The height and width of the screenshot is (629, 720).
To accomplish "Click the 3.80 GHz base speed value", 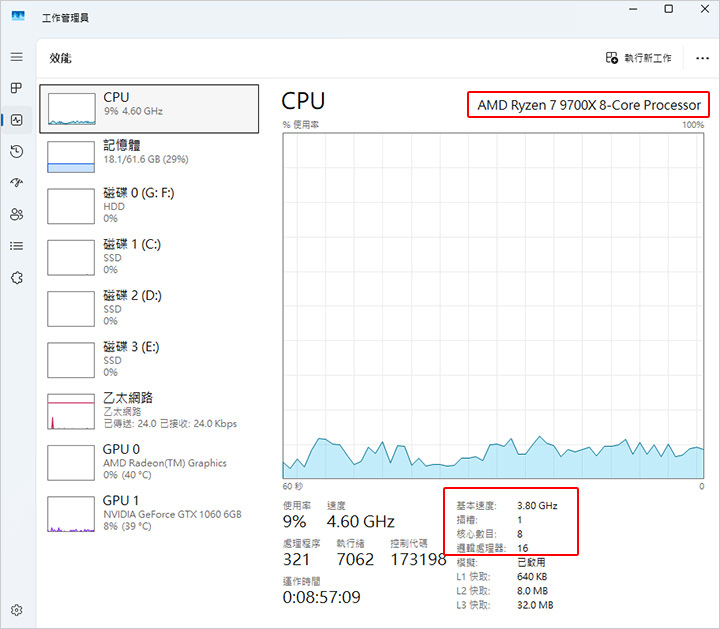I will pos(537,506).
